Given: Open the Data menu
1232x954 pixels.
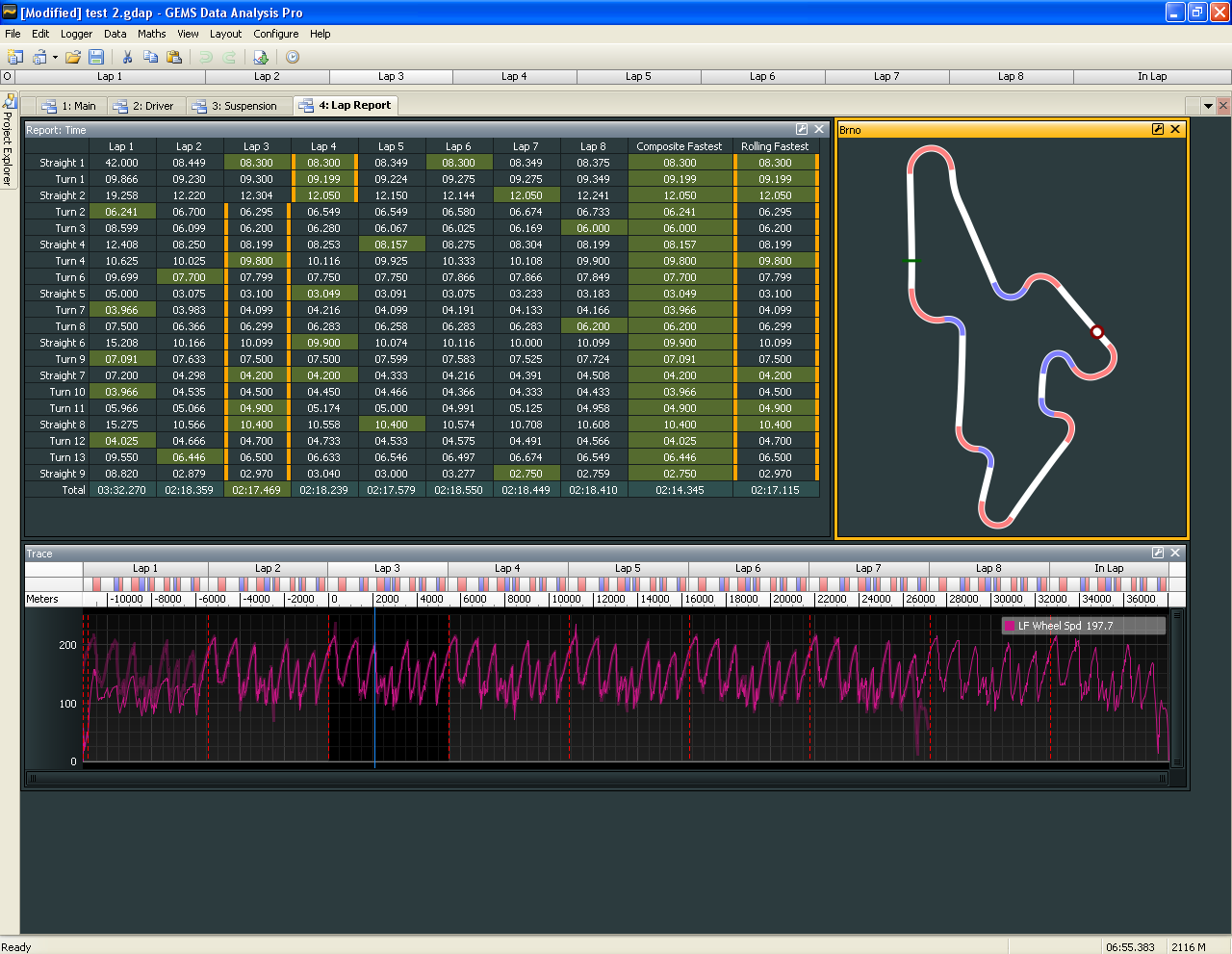Looking at the screenshot, I should pyautogui.click(x=115, y=34).
